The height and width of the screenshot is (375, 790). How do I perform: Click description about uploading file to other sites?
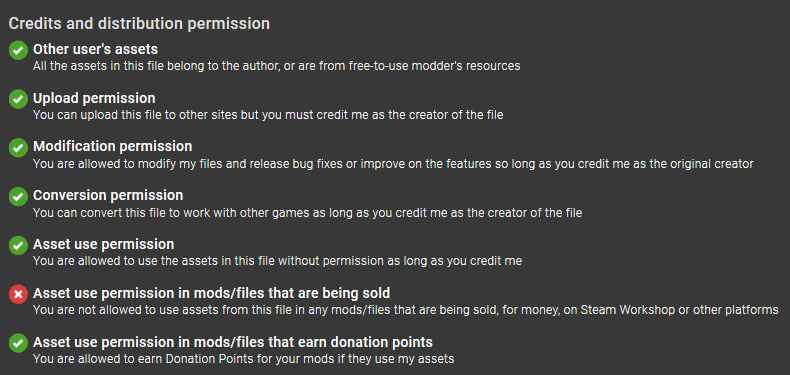pyautogui.click(x=268, y=115)
